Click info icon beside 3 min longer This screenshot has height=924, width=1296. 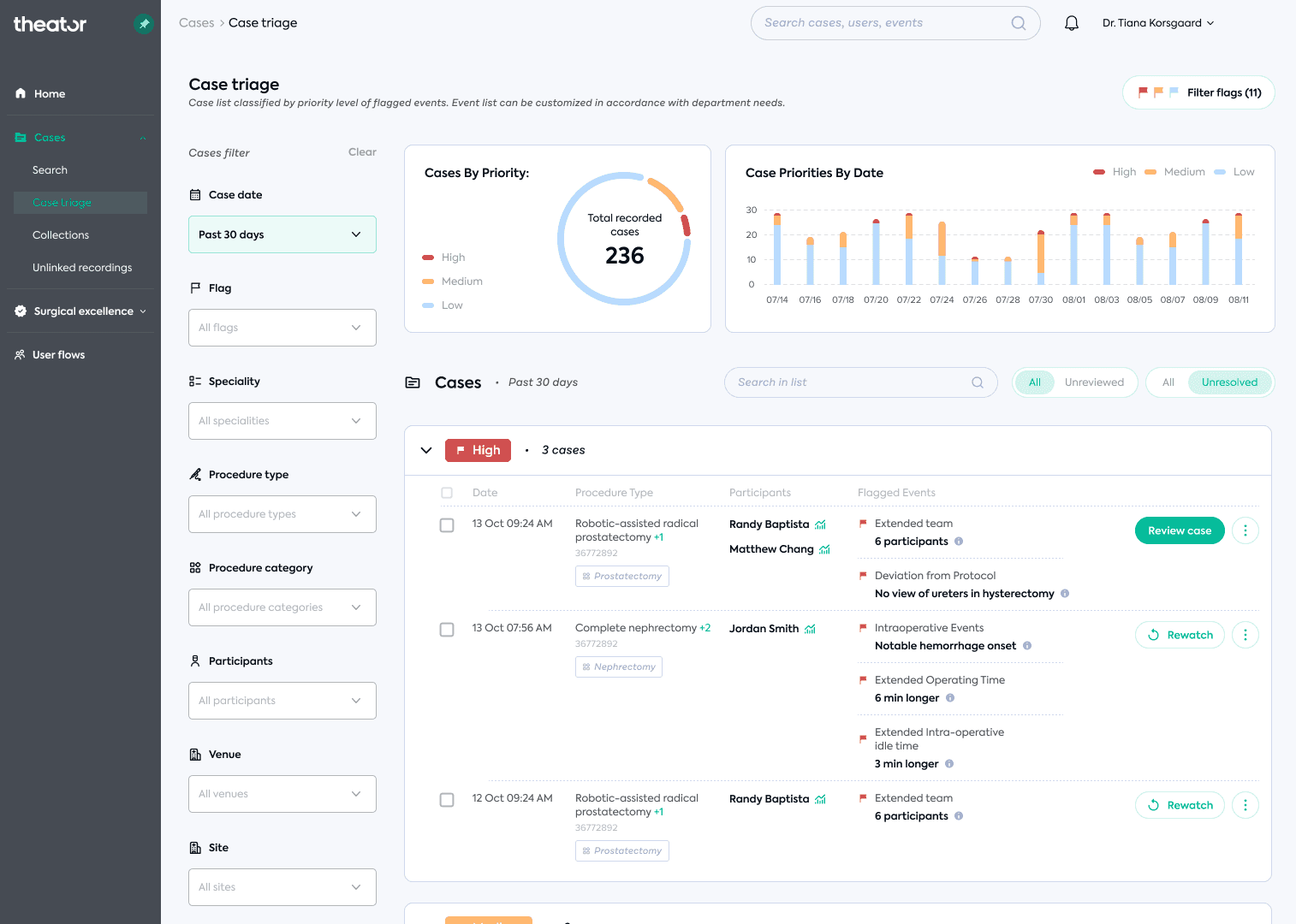[949, 764]
